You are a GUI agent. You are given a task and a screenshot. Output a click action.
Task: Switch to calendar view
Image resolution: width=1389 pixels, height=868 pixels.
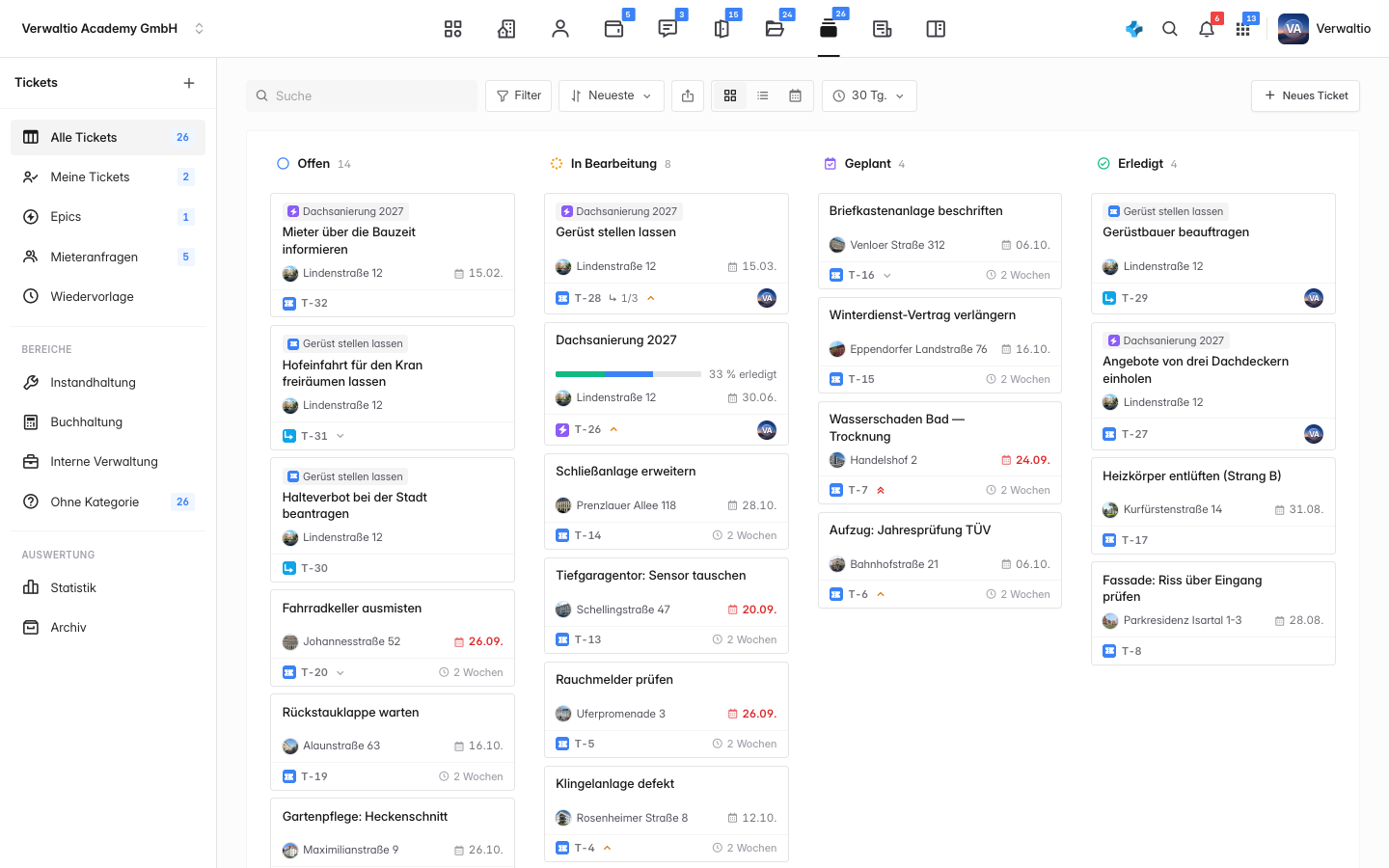(x=796, y=95)
